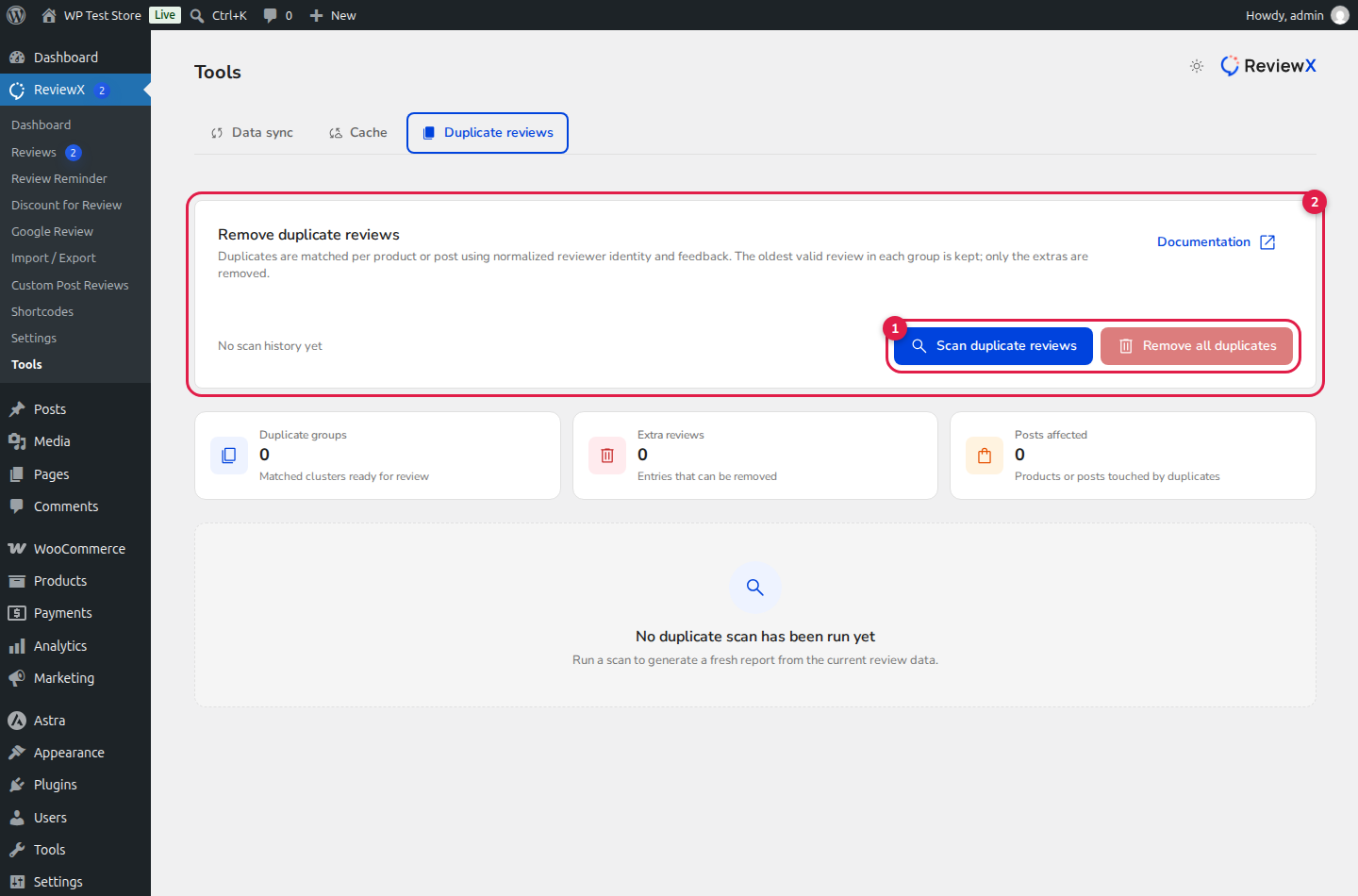Click the Analytics bar chart icon
Image resolution: width=1358 pixels, height=896 pixels.
pyautogui.click(x=17, y=646)
